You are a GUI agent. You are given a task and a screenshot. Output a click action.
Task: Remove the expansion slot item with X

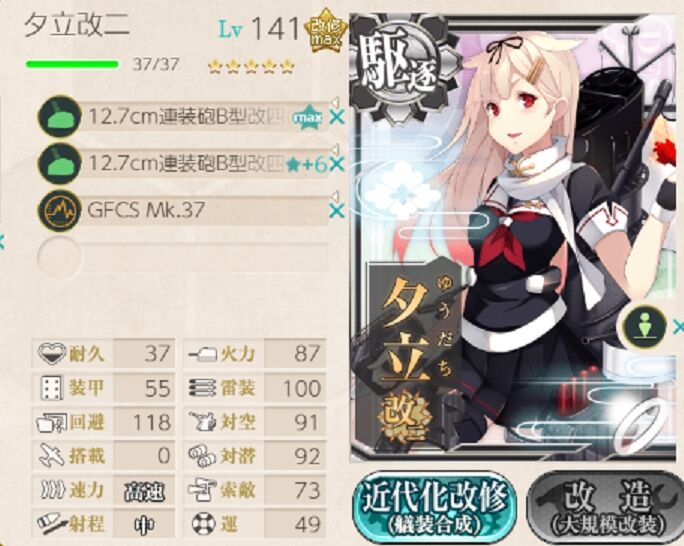point(678,327)
